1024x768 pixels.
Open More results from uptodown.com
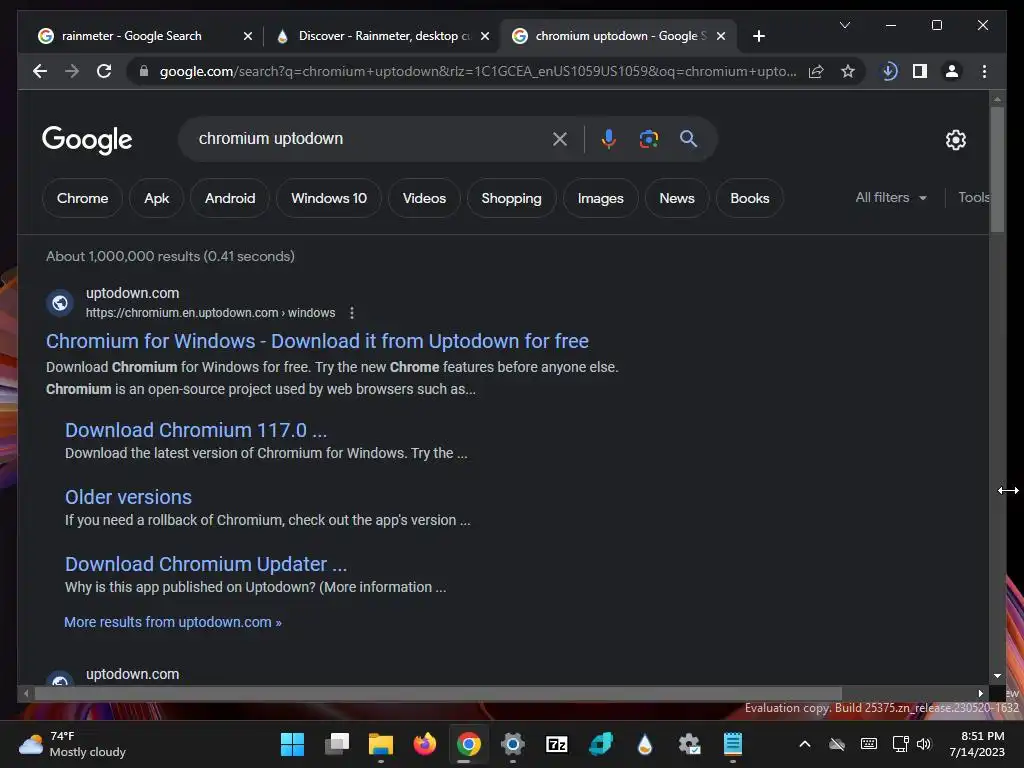click(x=172, y=622)
